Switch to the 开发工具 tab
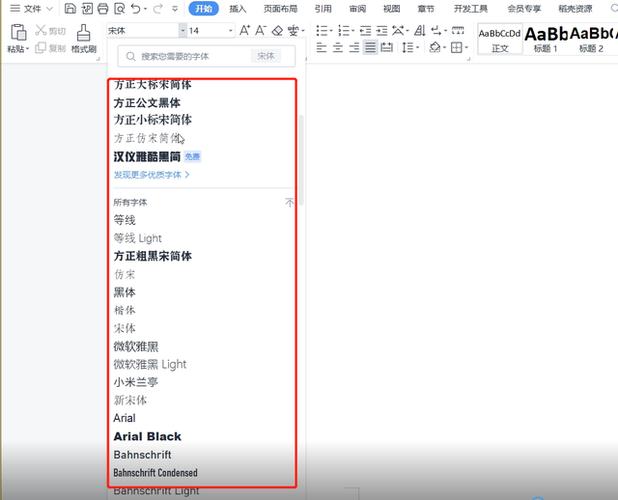Image resolution: width=618 pixels, height=500 pixels. pos(471,8)
